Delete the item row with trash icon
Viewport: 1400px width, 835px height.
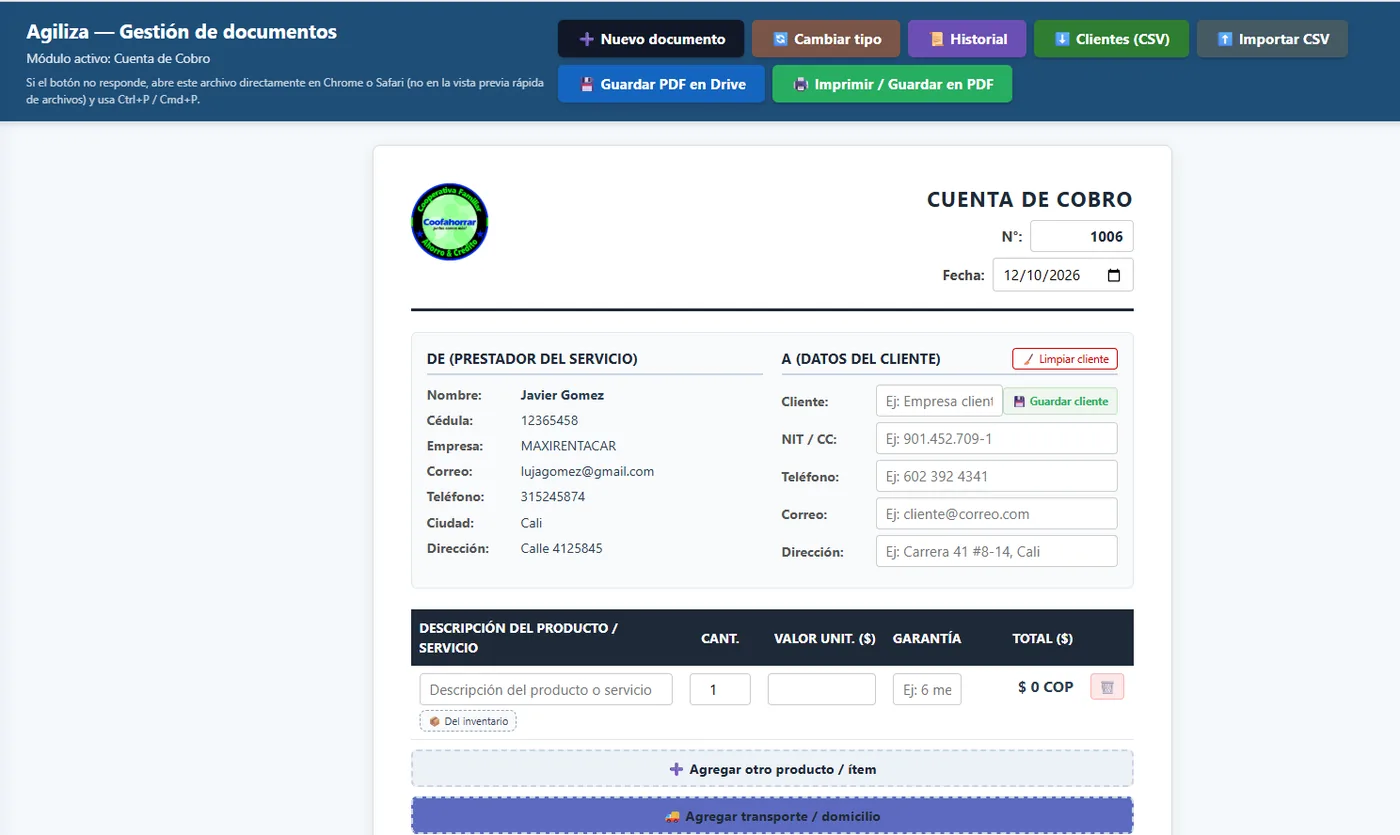point(1107,687)
